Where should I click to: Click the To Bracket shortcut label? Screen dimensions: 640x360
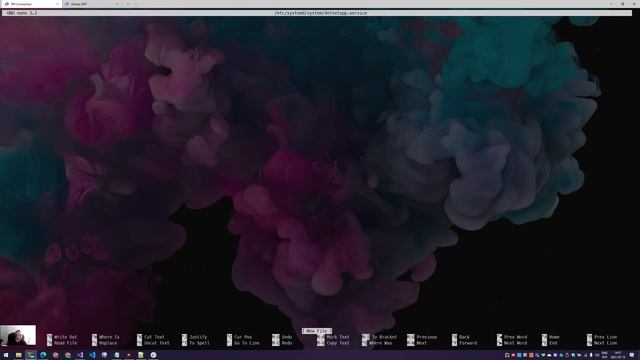(x=384, y=337)
